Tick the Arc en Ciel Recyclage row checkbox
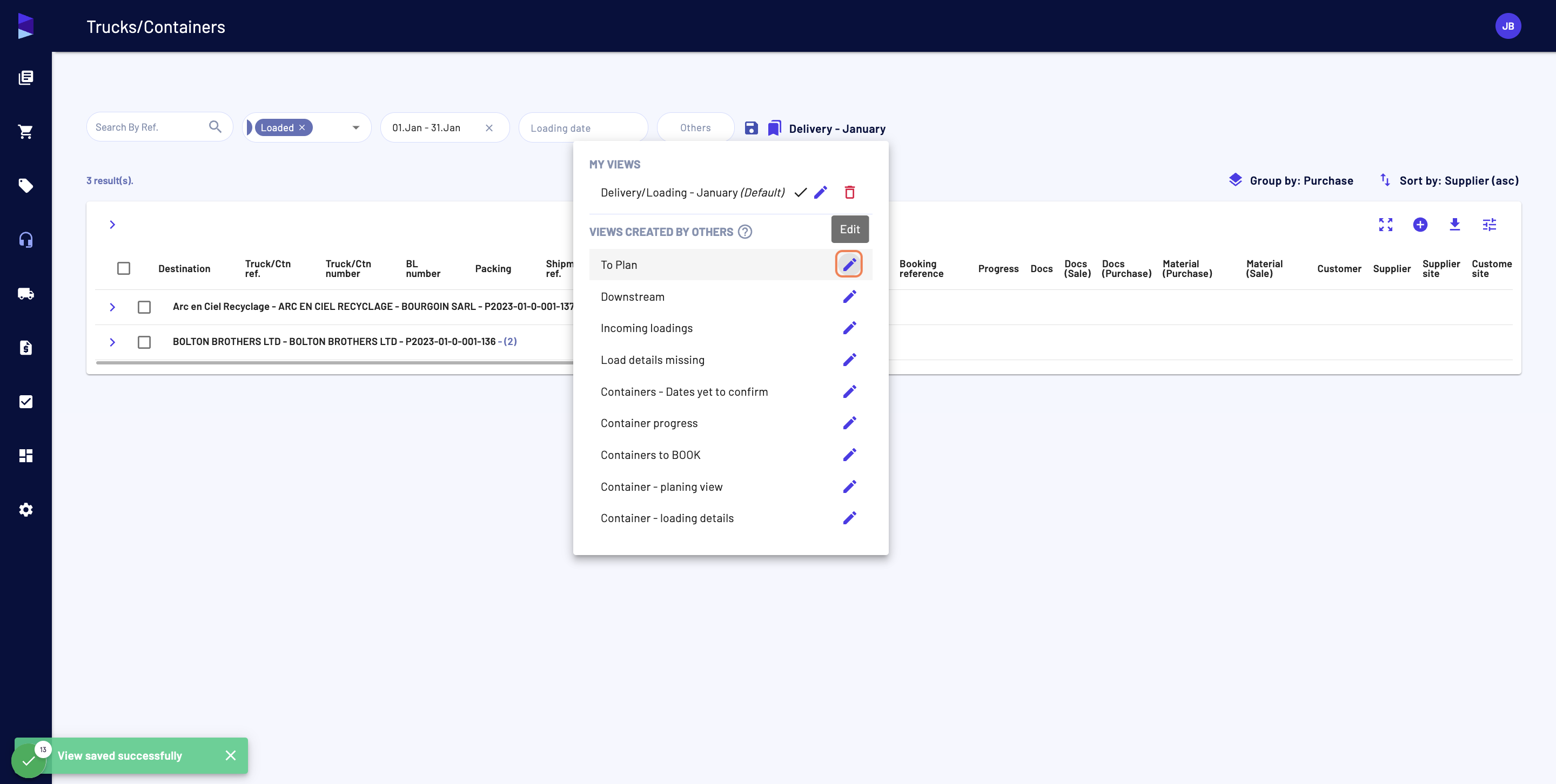The width and height of the screenshot is (1556, 784). coord(144,307)
